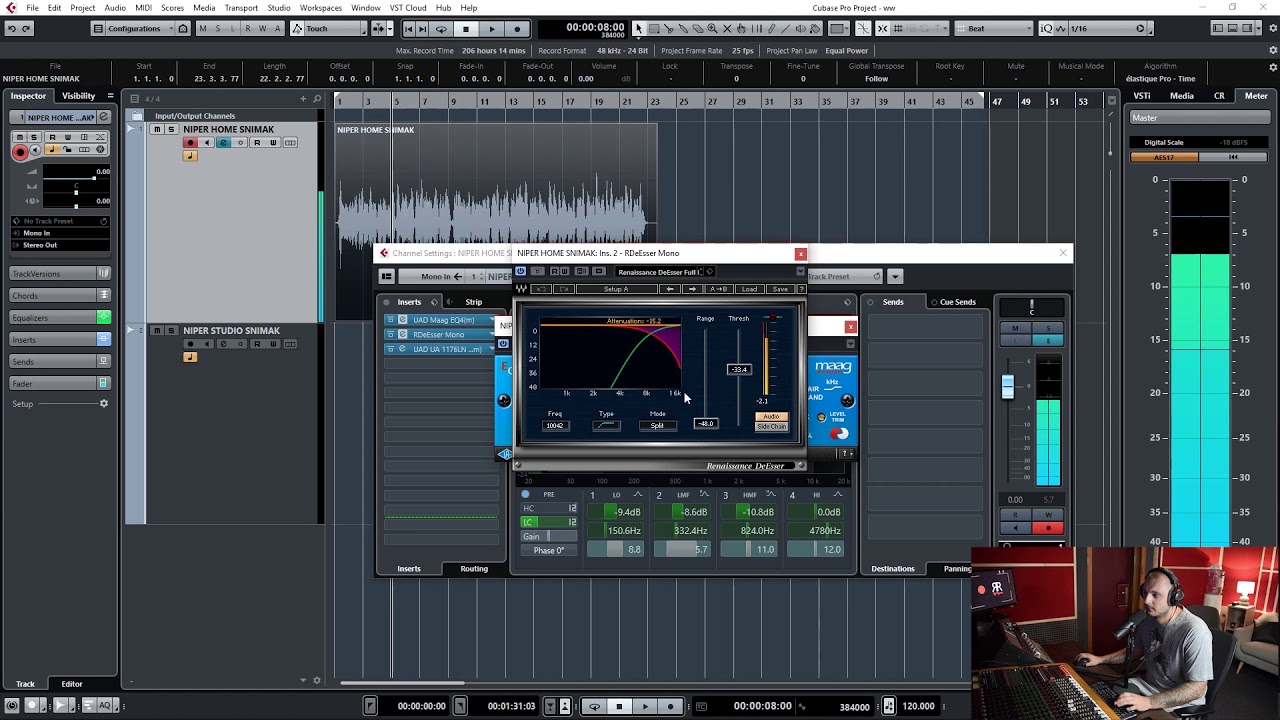Switch to the Visibility tab
The height and width of the screenshot is (720, 1280).
point(78,96)
